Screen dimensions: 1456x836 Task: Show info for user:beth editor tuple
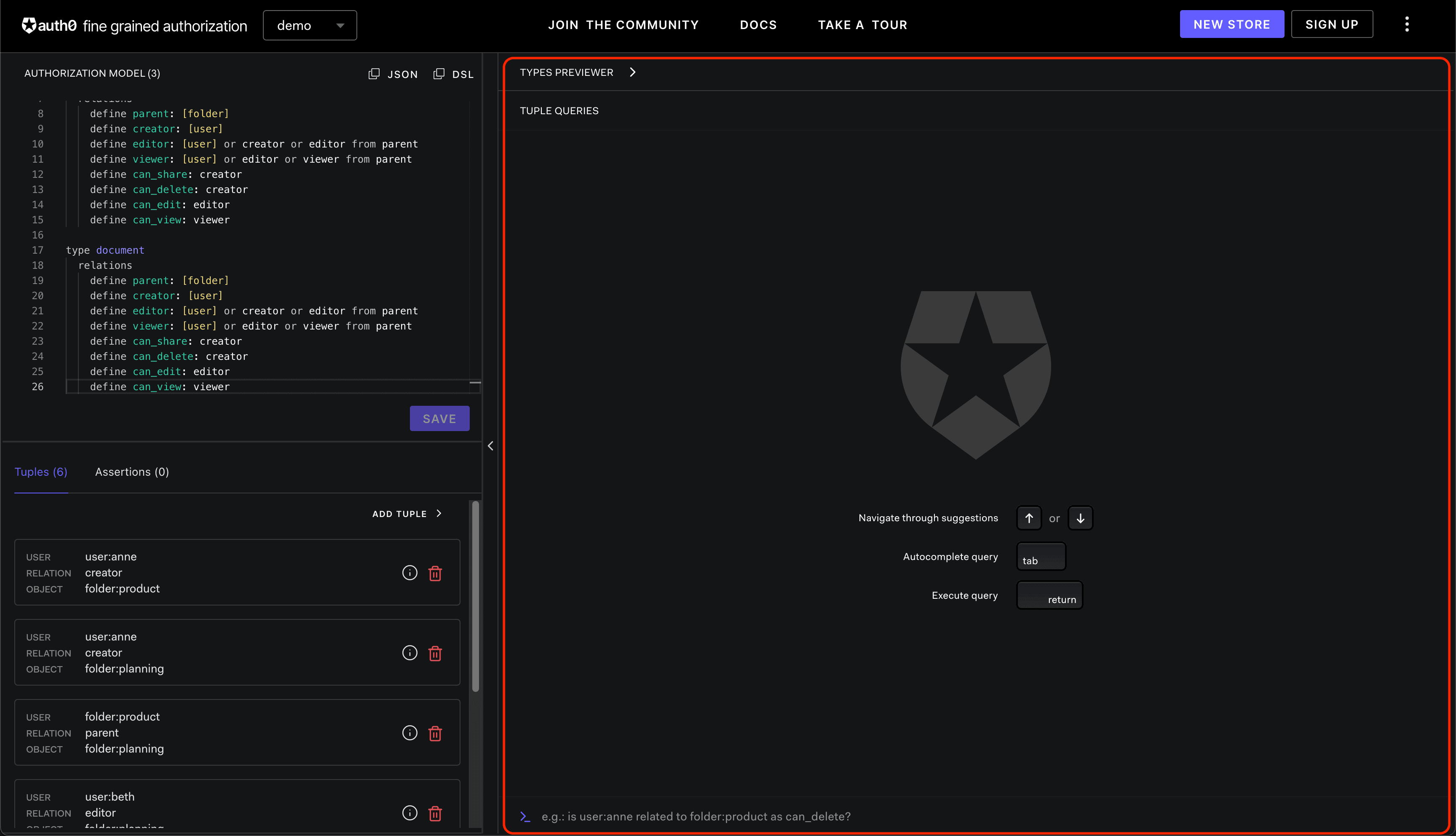(410, 813)
